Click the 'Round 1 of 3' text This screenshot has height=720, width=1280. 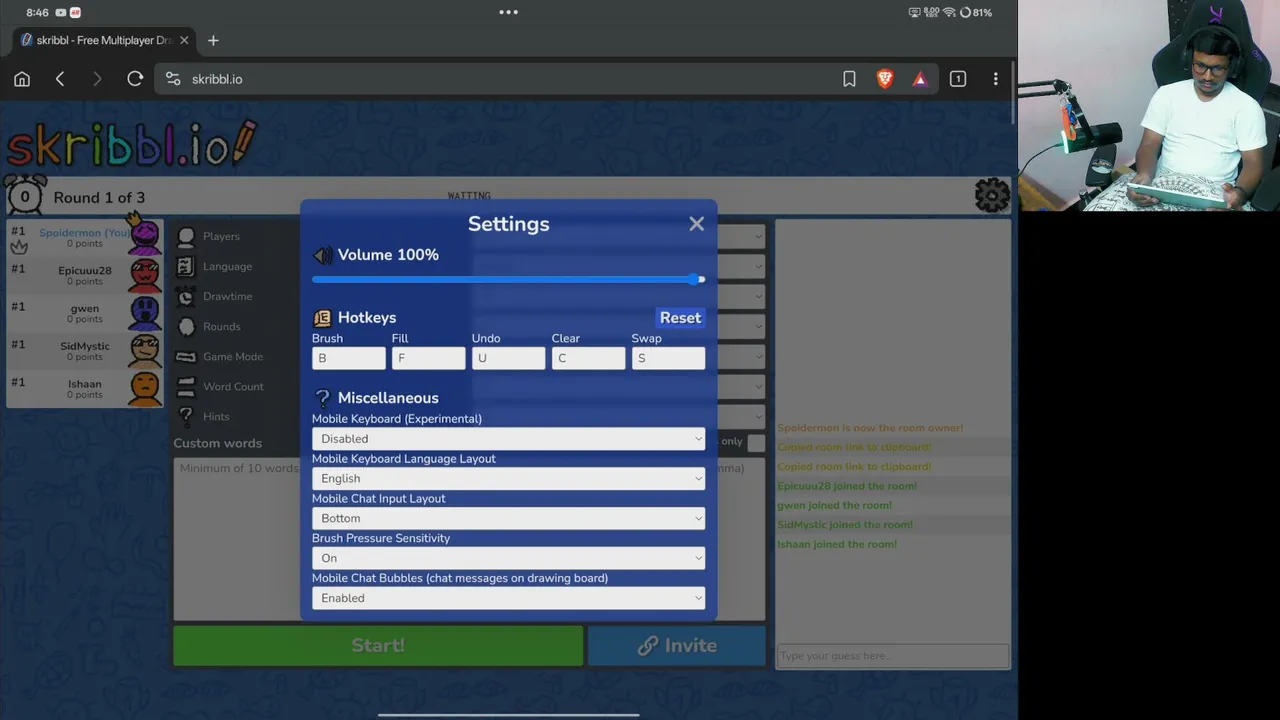click(99, 197)
